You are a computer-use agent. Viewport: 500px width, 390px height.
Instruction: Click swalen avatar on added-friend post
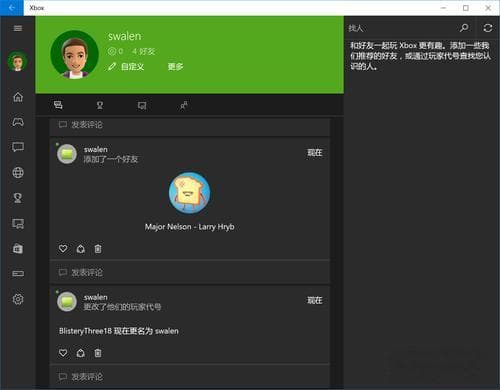point(67,154)
